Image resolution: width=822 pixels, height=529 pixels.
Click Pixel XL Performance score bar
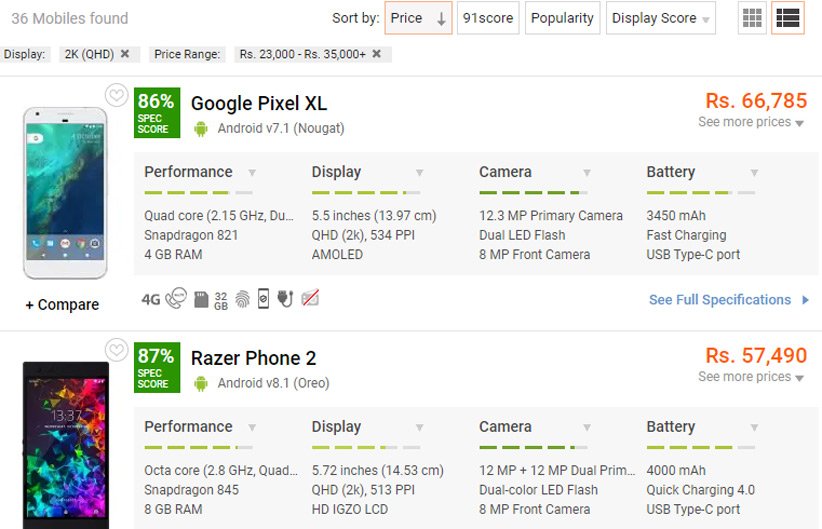coord(198,193)
